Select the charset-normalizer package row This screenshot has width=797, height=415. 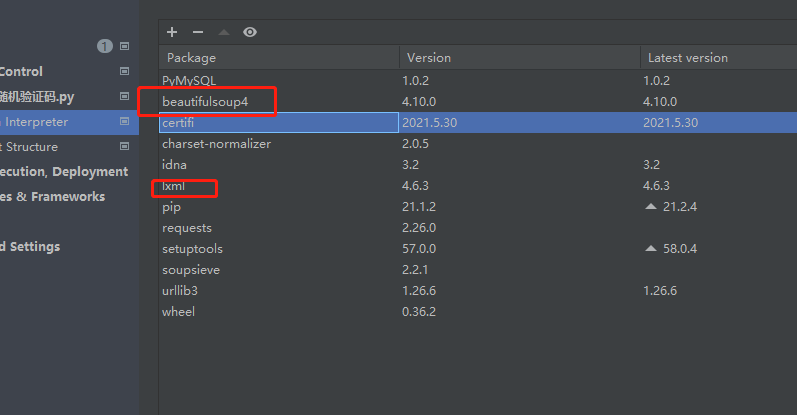478,143
